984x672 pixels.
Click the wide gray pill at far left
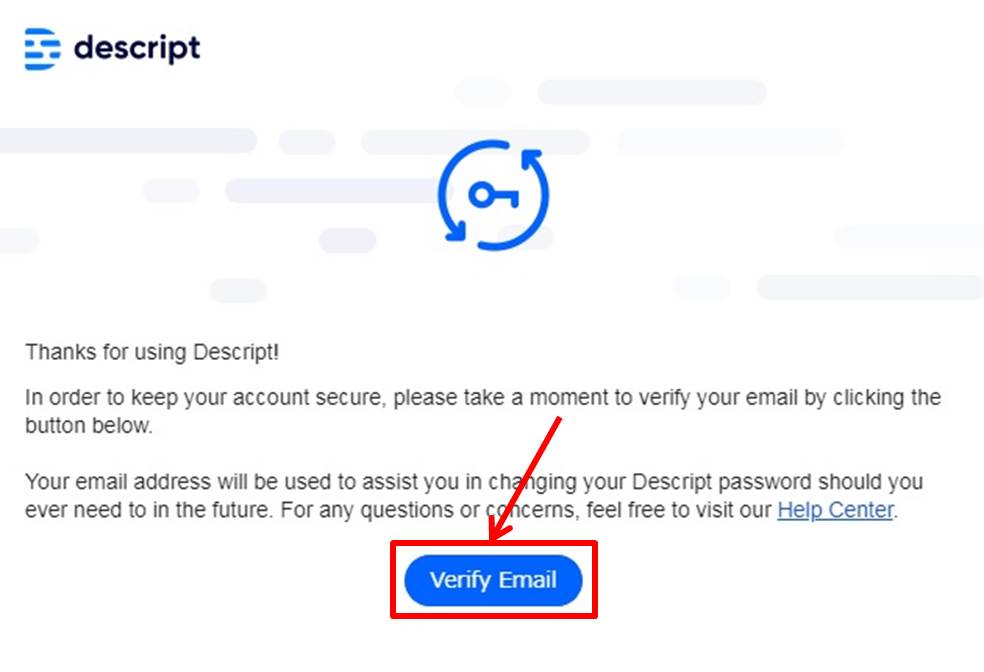(127, 141)
